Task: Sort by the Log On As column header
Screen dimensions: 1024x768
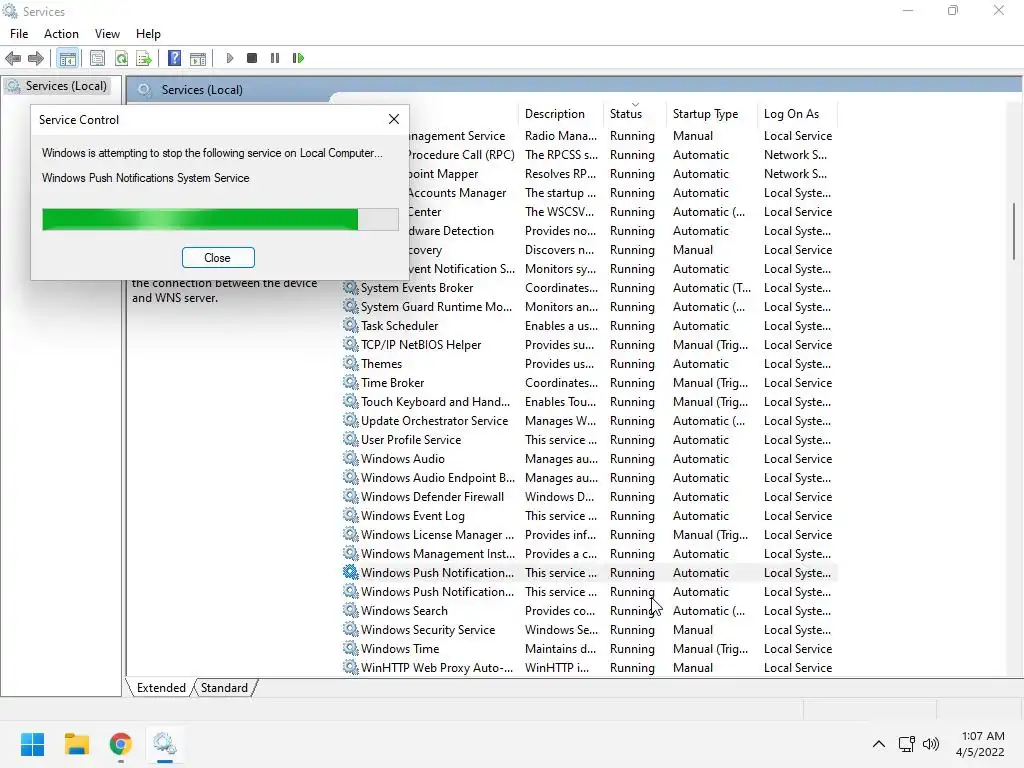Action: point(796,114)
